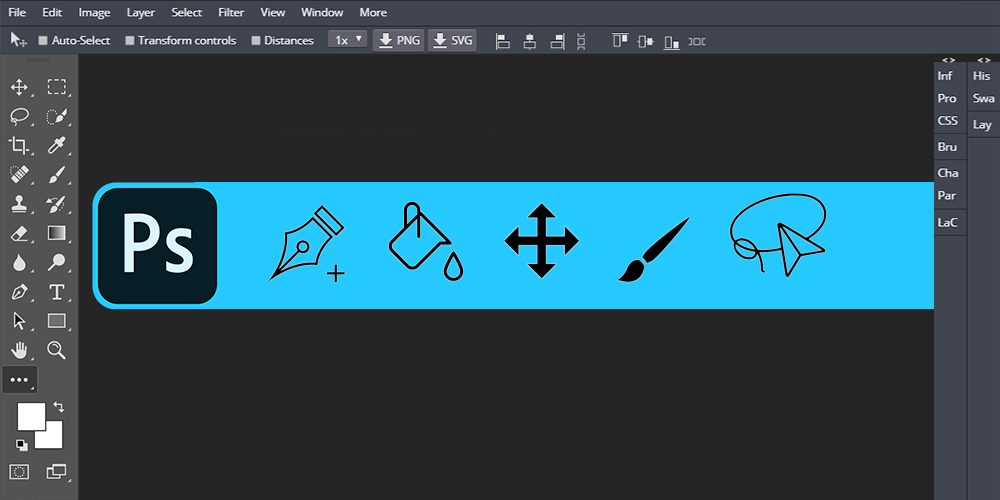The height and width of the screenshot is (500, 1000).
Task: Toggle Quick Mask mode icon
Action: [19, 472]
